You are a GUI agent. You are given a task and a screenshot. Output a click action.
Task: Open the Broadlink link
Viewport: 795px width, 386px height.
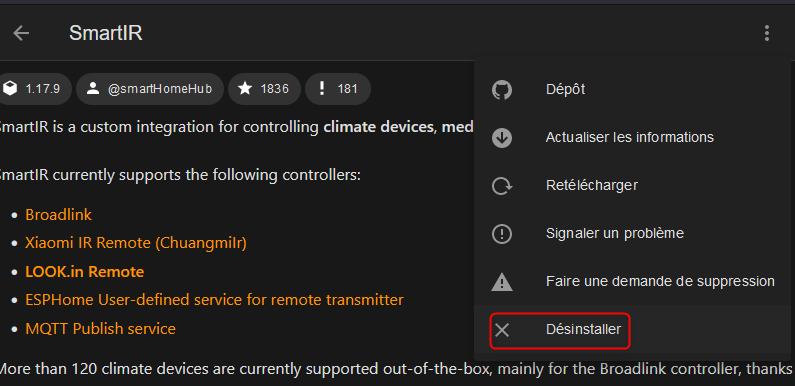click(59, 215)
